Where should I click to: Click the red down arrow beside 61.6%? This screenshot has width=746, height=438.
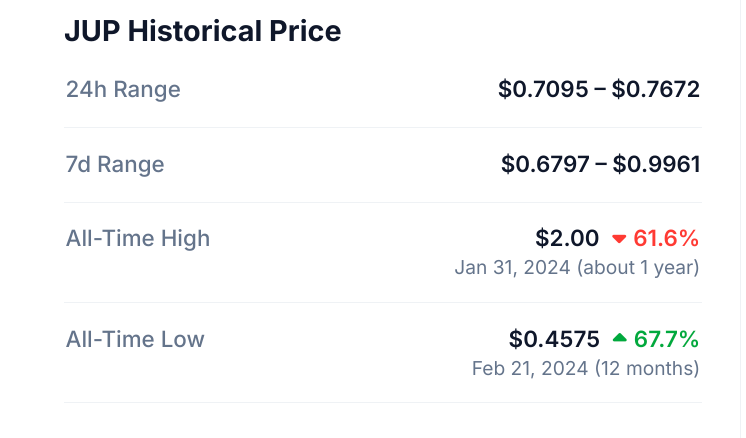(x=618, y=239)
